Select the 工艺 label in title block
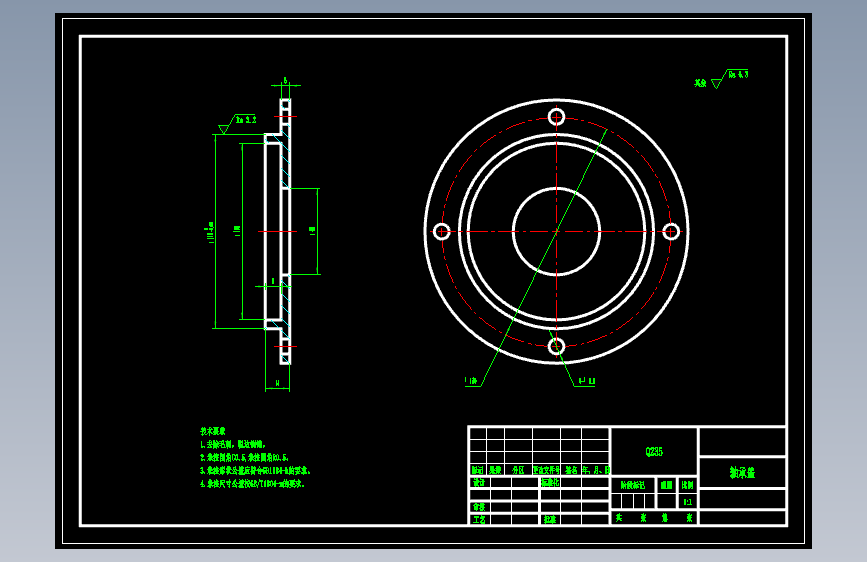Screen dimensions: 867x562 pyautogui.click(x=479, y=520)
